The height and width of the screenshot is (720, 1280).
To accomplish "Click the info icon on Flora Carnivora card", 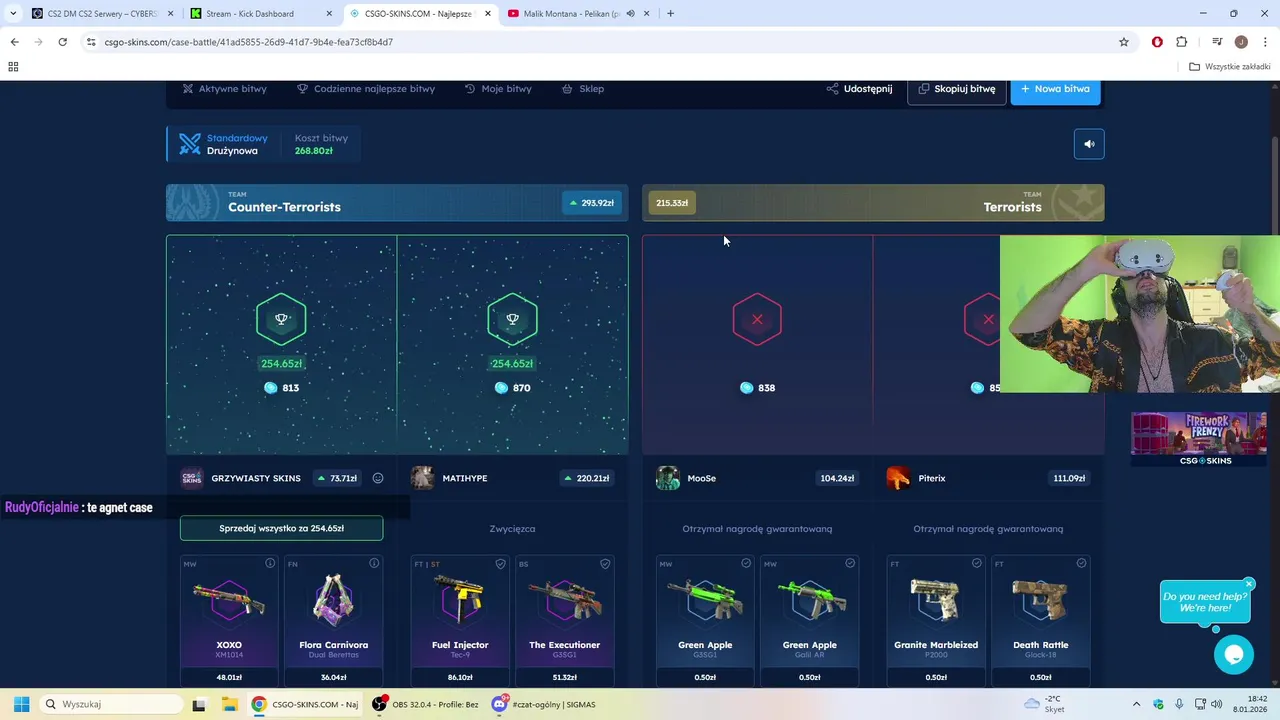I will tap(374, 564).
